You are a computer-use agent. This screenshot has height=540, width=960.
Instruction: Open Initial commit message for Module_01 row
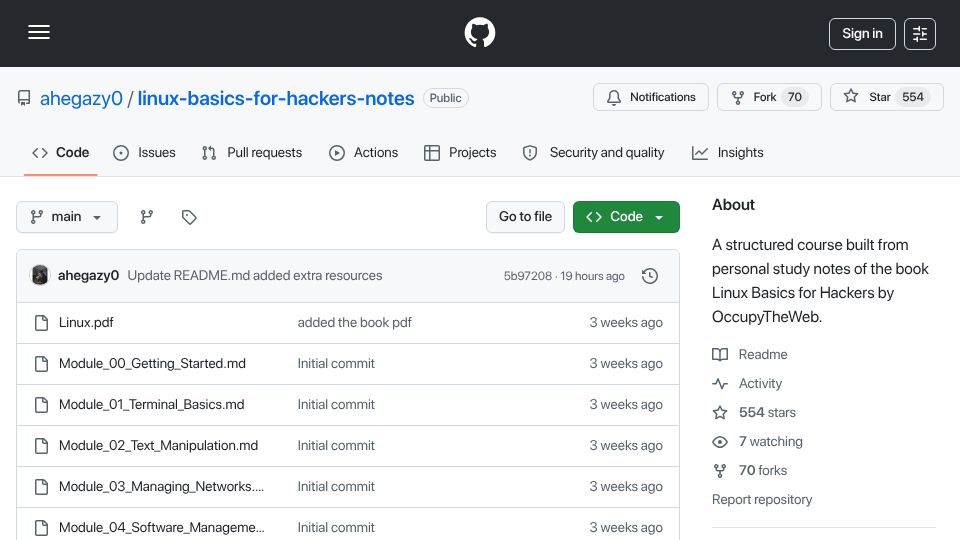(336, 405)
